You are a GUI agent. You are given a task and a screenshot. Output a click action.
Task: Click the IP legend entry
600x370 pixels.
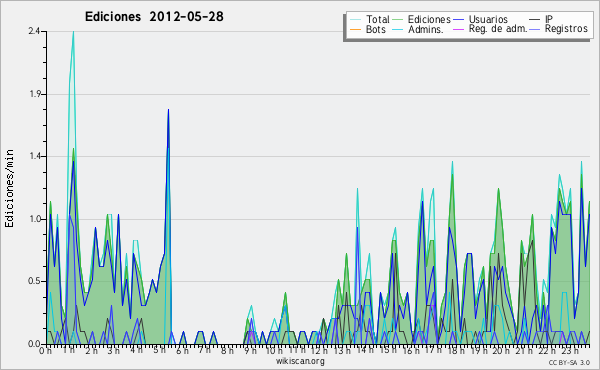coord(541,19)
